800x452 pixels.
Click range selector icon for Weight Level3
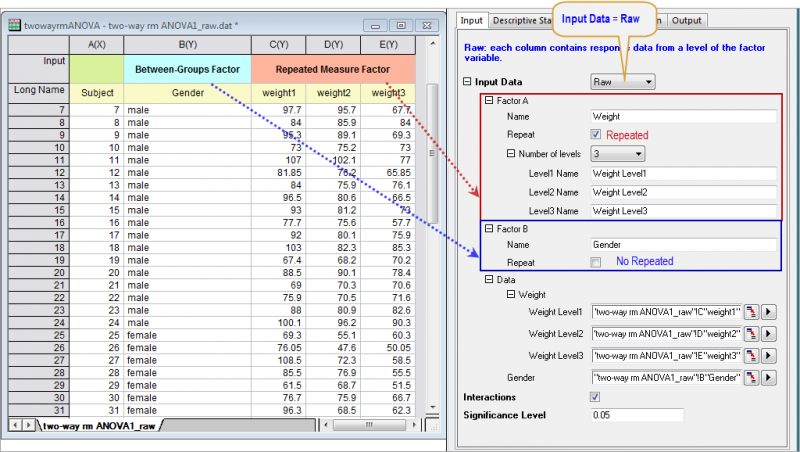(x=751, y=356)
